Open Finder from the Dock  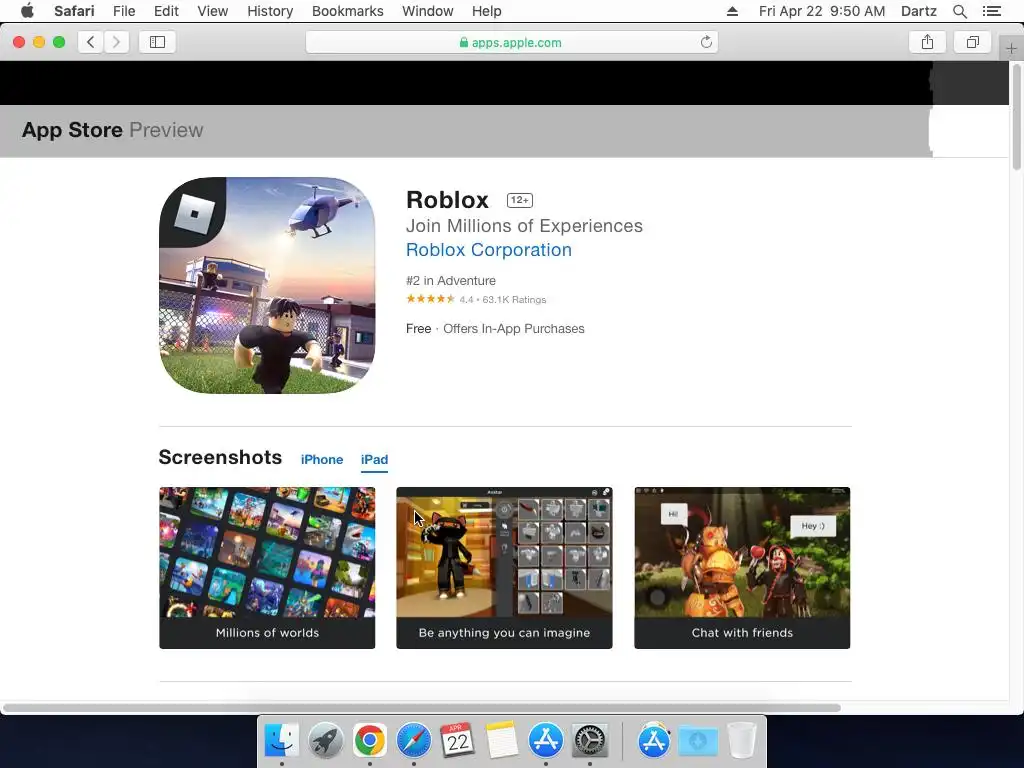pos(281,740)
